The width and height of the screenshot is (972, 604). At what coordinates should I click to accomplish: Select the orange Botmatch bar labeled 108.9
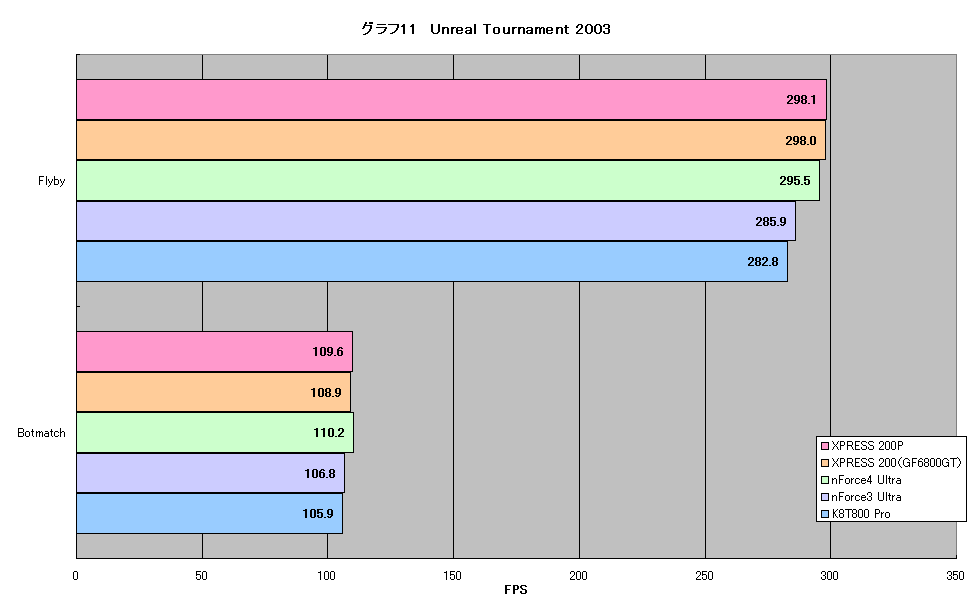coord(213,392)
